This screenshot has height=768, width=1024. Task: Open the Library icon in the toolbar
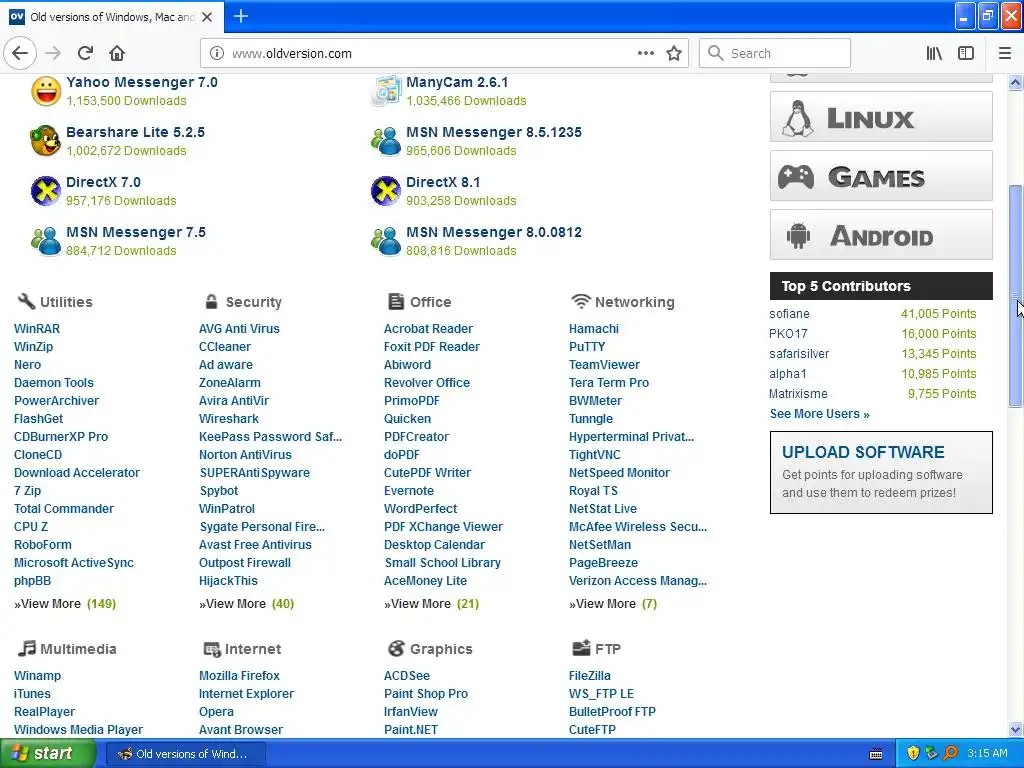934,53
